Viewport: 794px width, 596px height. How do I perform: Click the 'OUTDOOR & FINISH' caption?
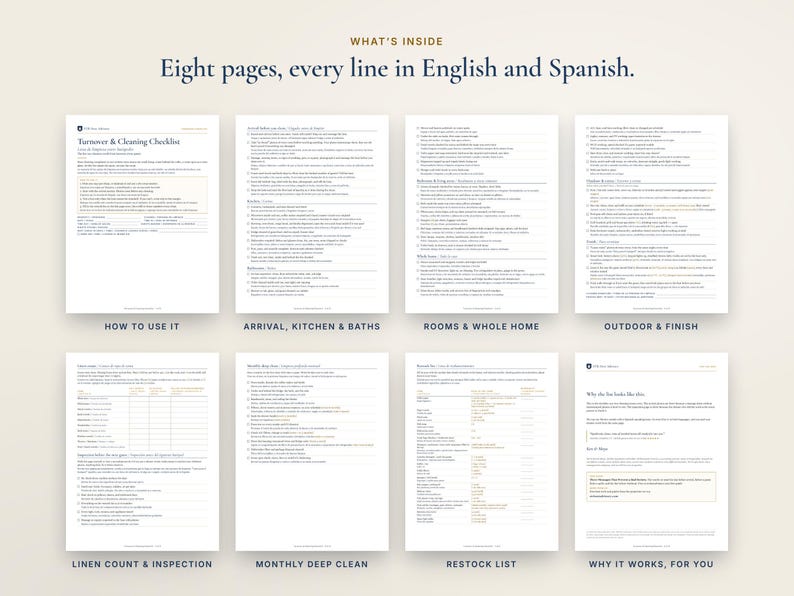[x=651, y=327]
